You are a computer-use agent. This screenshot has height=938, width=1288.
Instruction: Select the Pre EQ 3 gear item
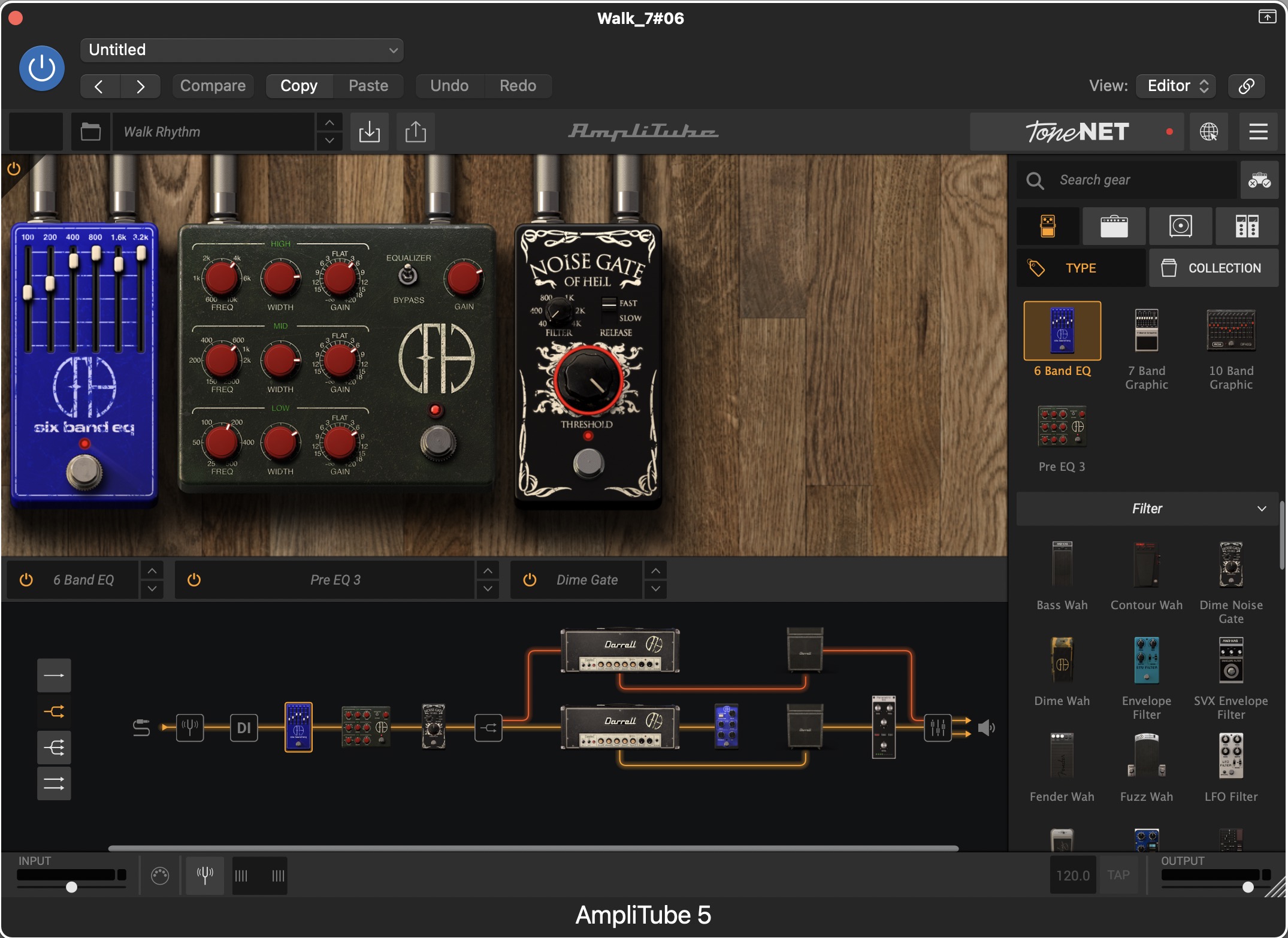pyautogui.click(x=1062, y=426)
